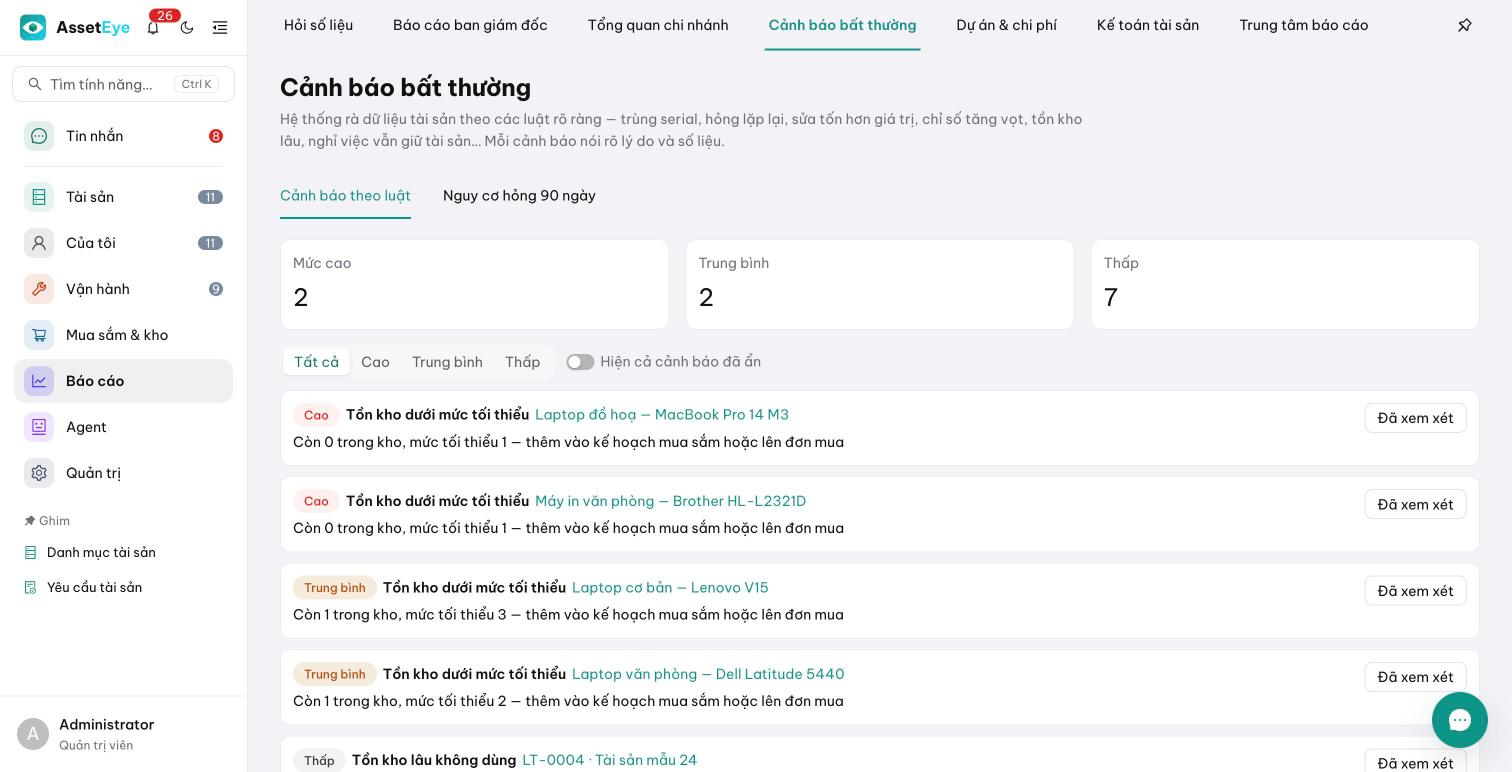Open Báo cáo ban giám đốc tab

coord(470,25)
